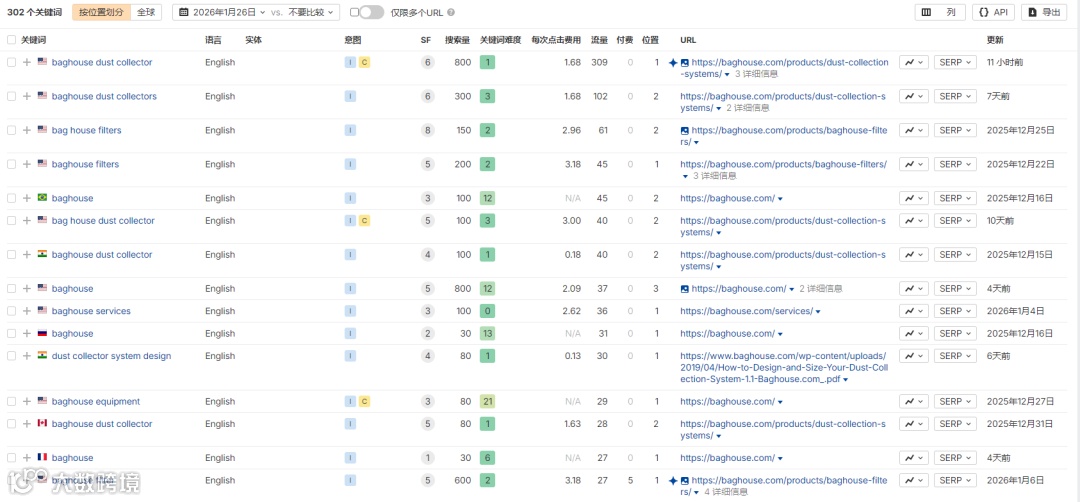
Task: Click image icon beside baghouse.com/ 2 详细信息
Action: pyautogui.click(x=685, y=289)
